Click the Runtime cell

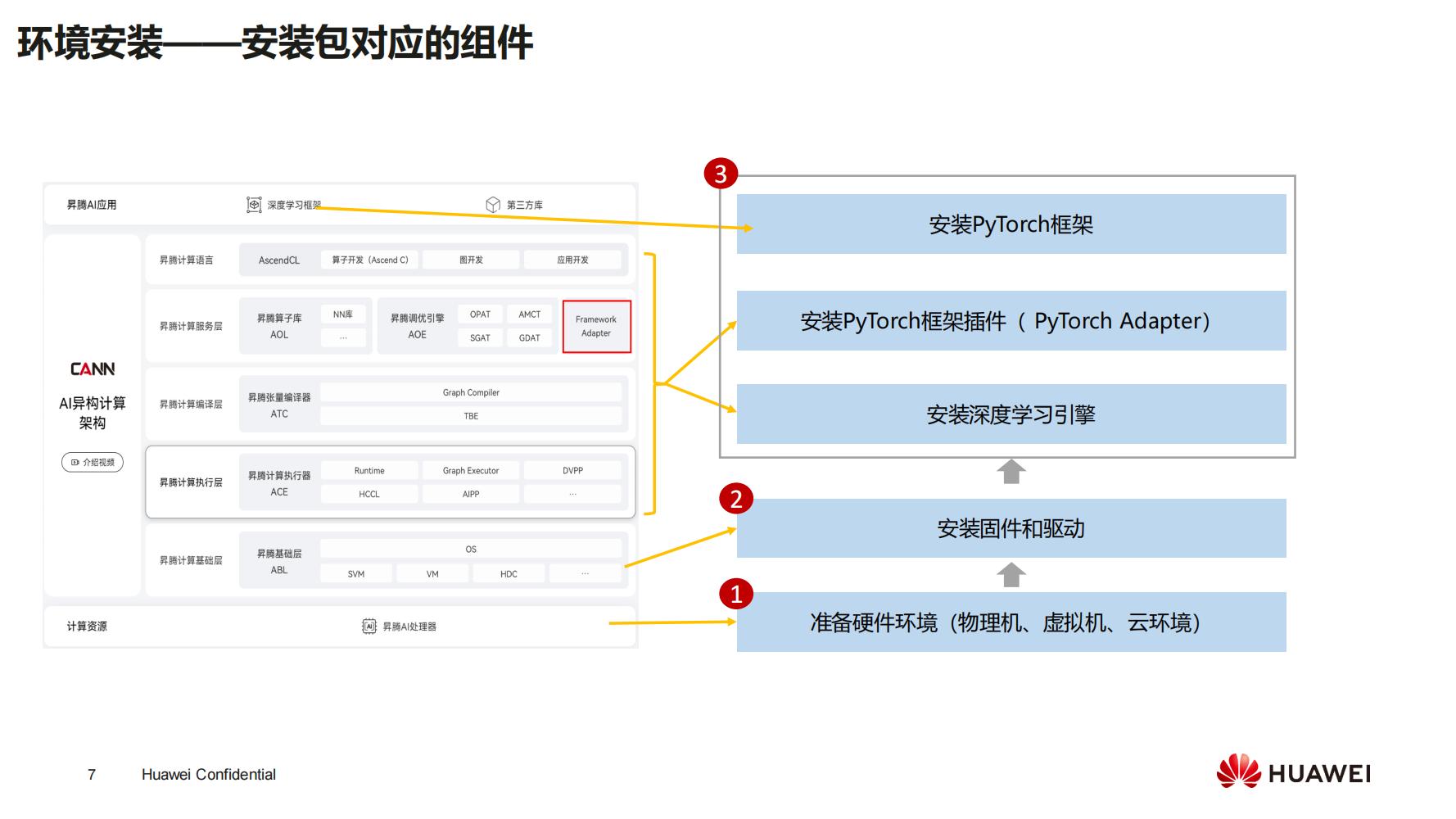[x=369, y=470]
